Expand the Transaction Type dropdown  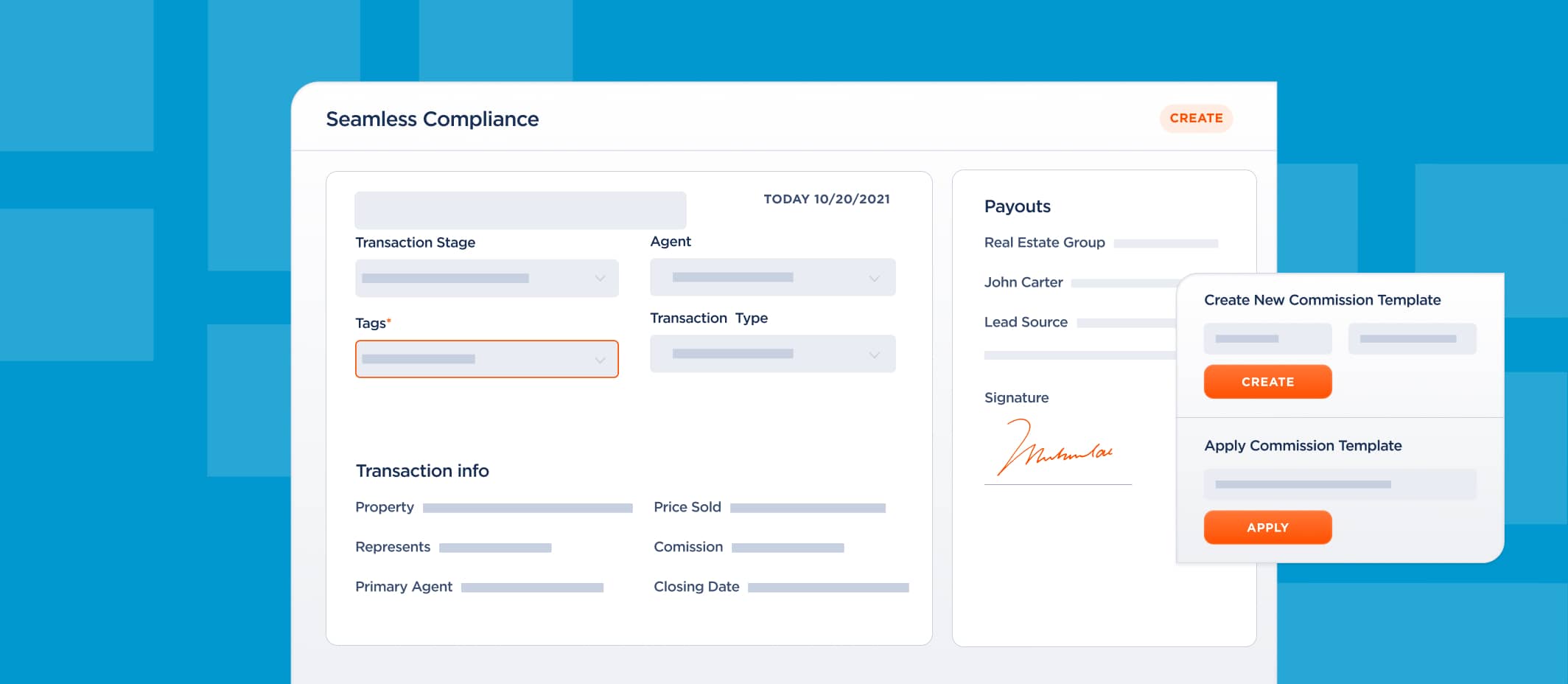click(772, 353)
